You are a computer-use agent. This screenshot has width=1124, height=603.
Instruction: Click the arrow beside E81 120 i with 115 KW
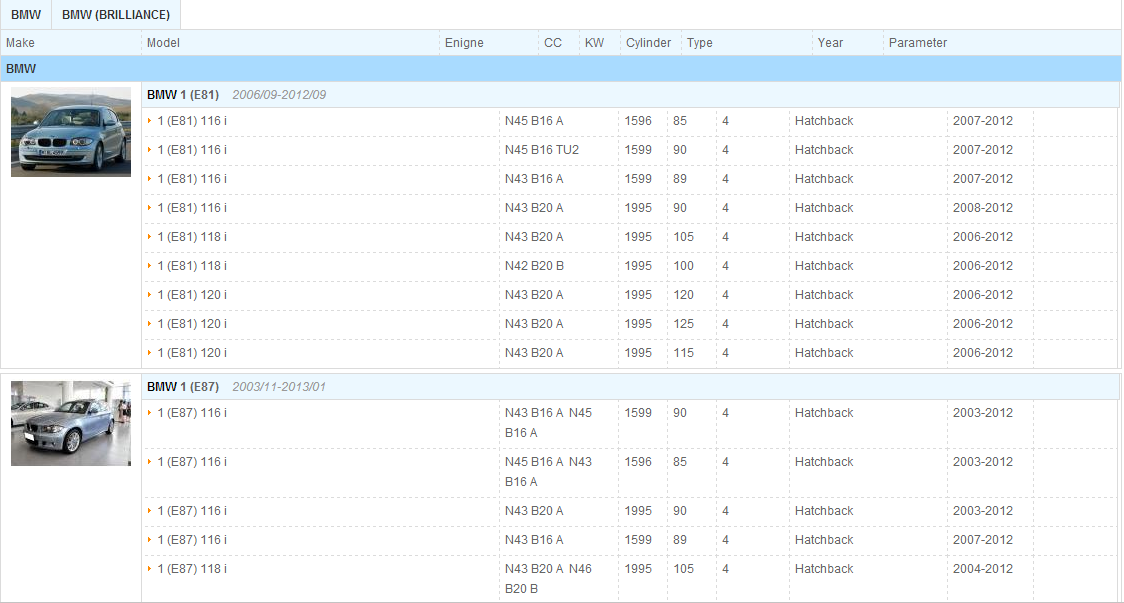coord(150,353)
